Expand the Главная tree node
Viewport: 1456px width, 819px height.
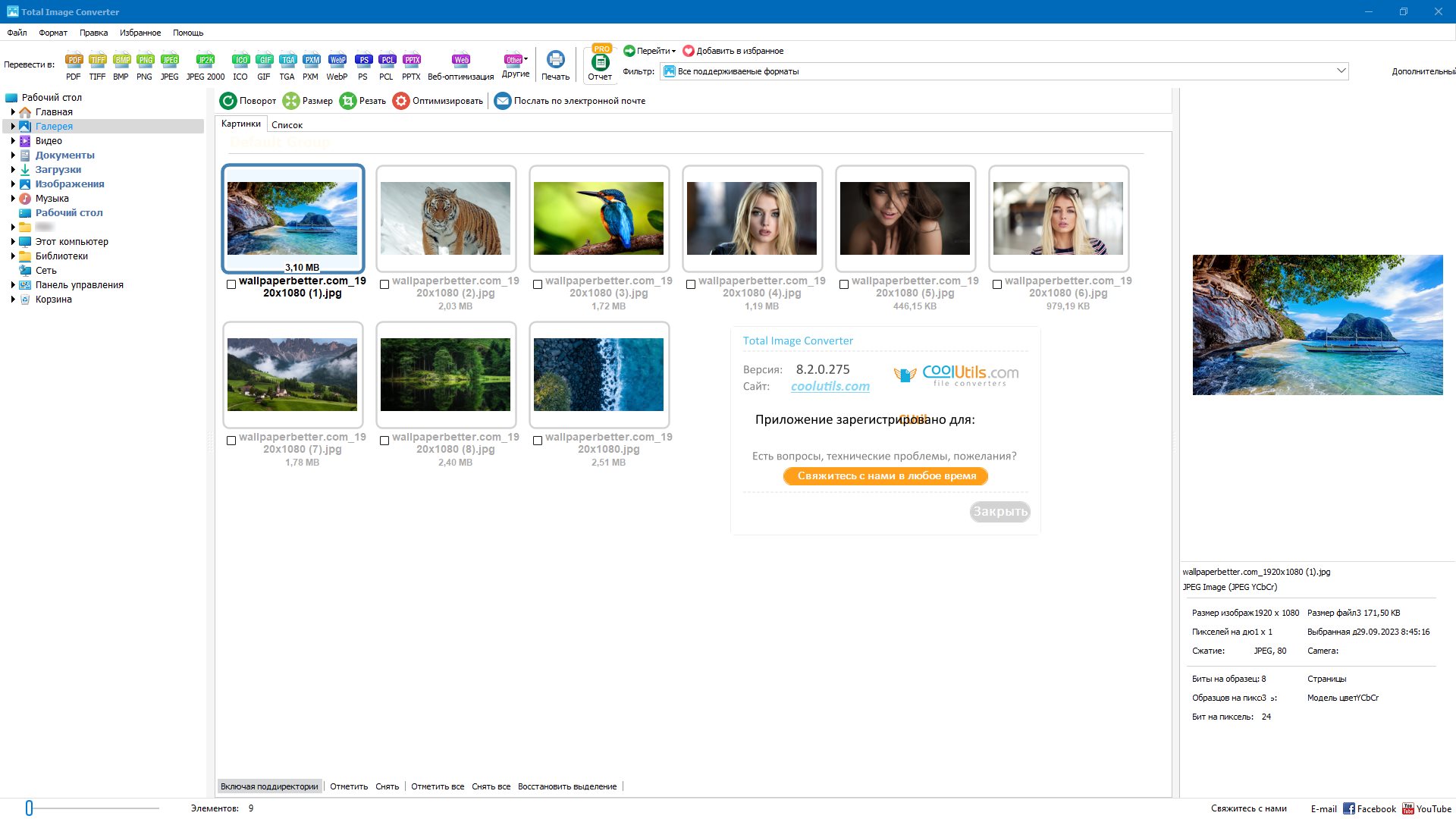(13, 112)
